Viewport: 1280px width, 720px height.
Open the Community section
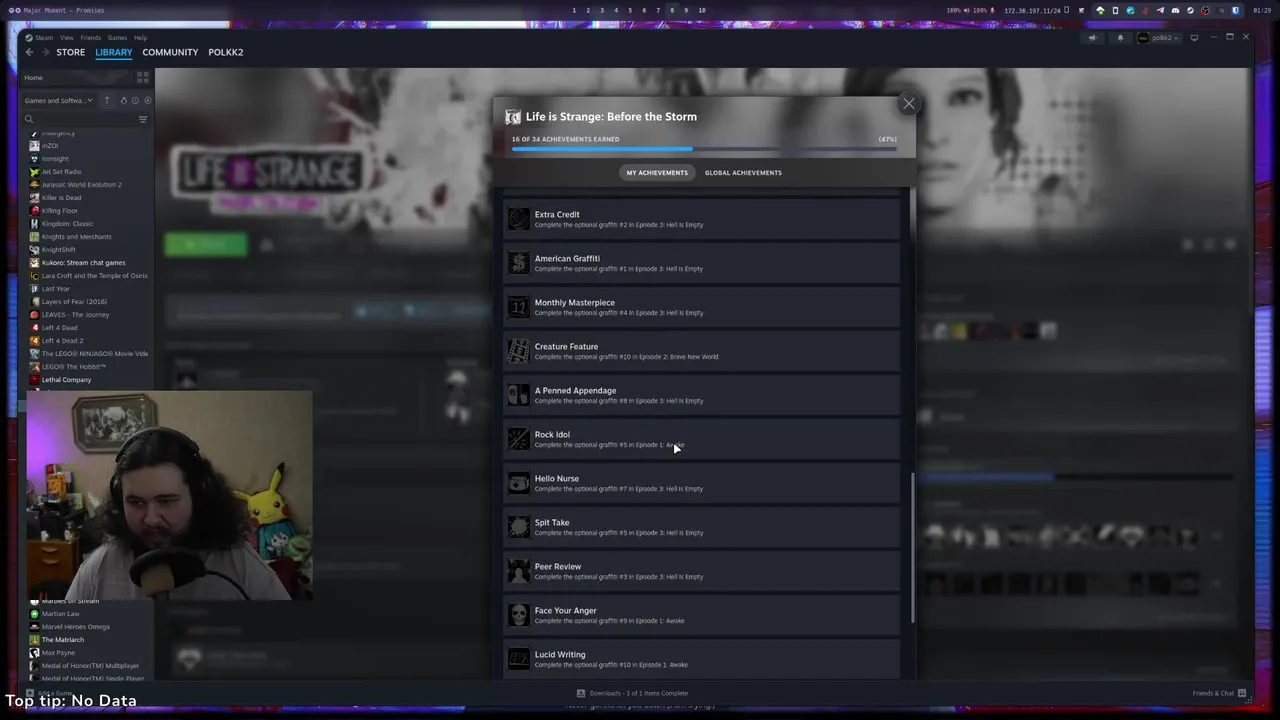coord(170,52)
